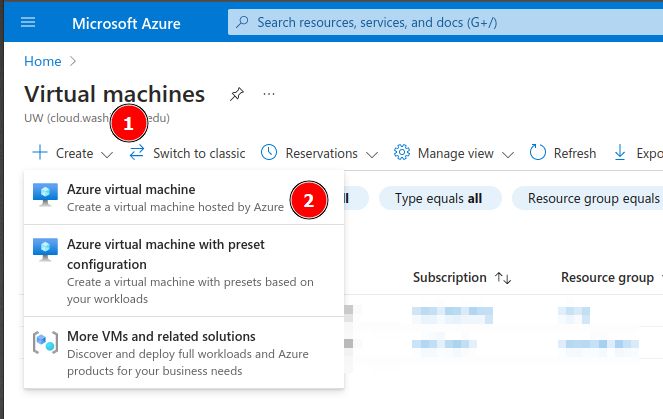Sort by the Resource group column
Image resolution: width=663 pixels, height=419 pixels.
pos(607,278)
